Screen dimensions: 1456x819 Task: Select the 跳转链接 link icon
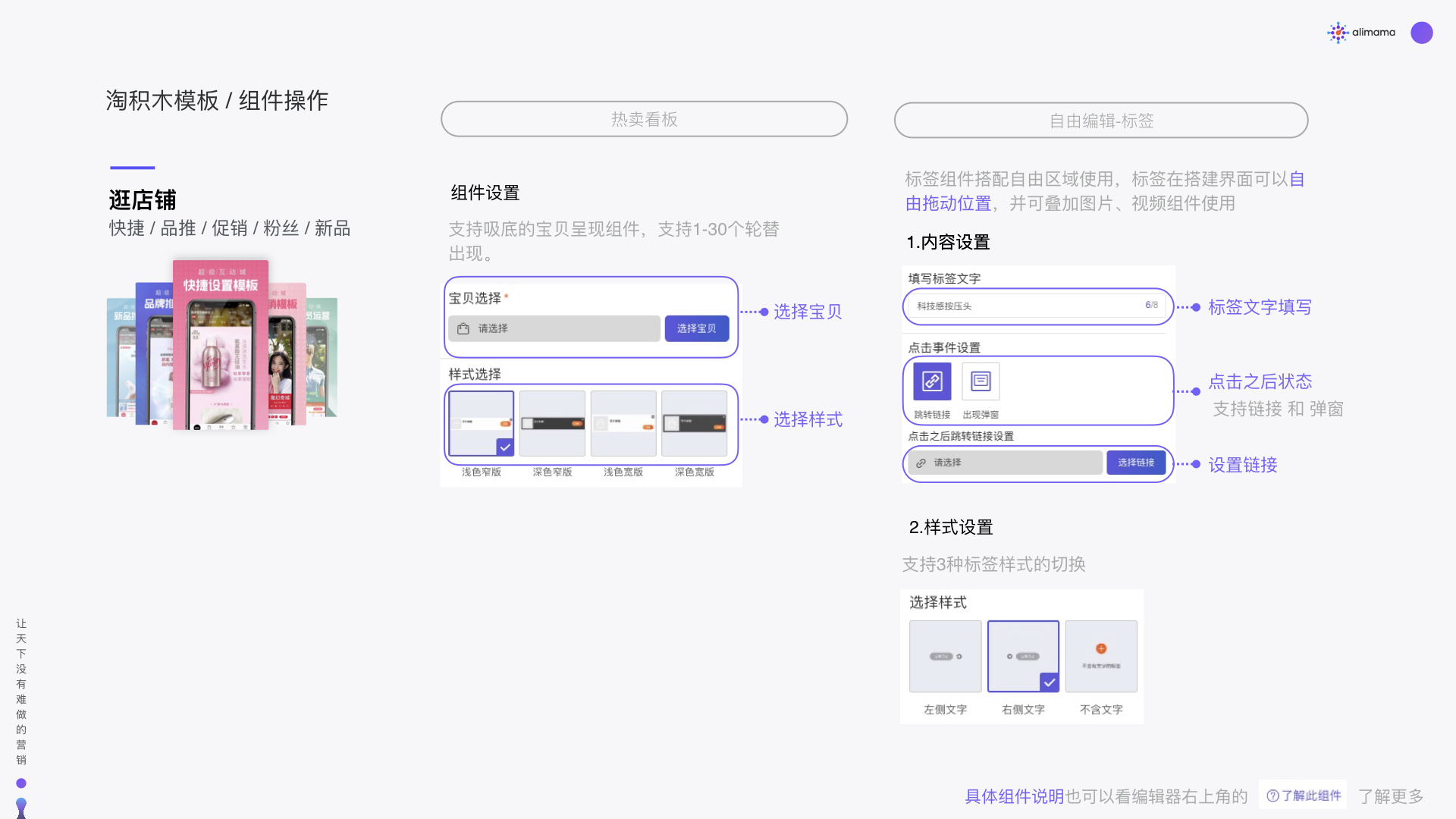[x=932, y=381]
